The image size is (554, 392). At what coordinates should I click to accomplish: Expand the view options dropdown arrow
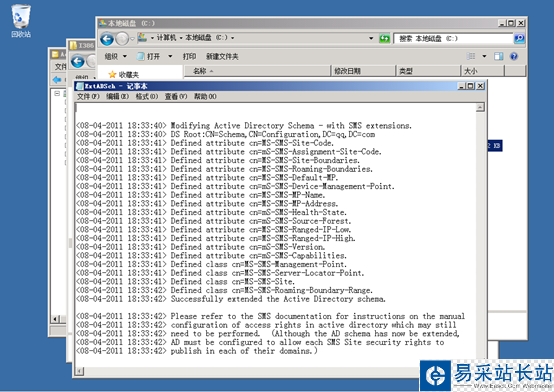tap(484, 56)
